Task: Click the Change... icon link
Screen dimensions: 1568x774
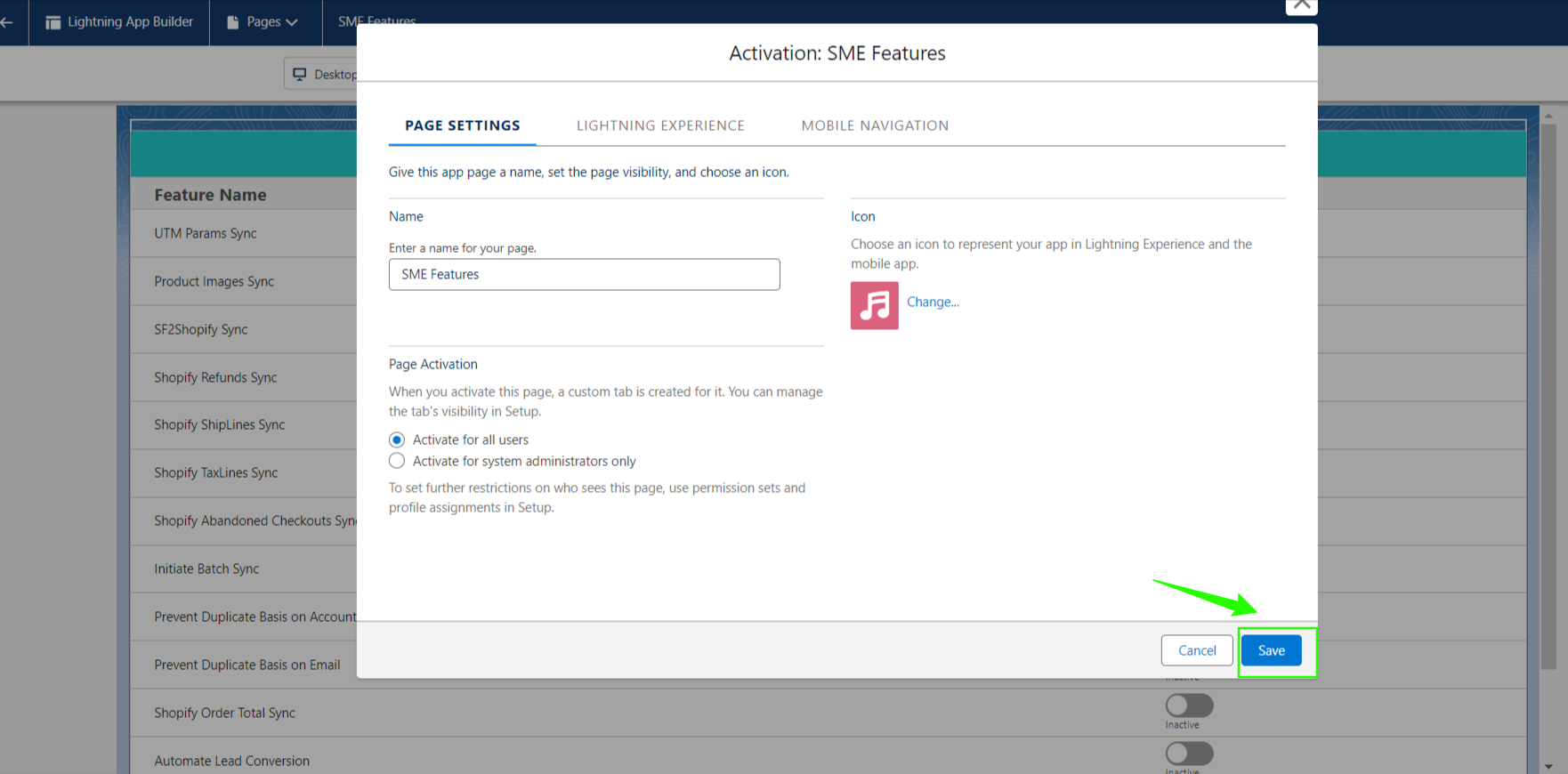Action: [933, 302]
